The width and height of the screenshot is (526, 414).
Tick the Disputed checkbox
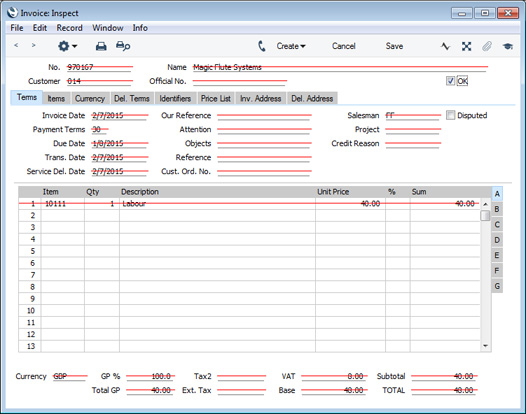click(450, 115)
